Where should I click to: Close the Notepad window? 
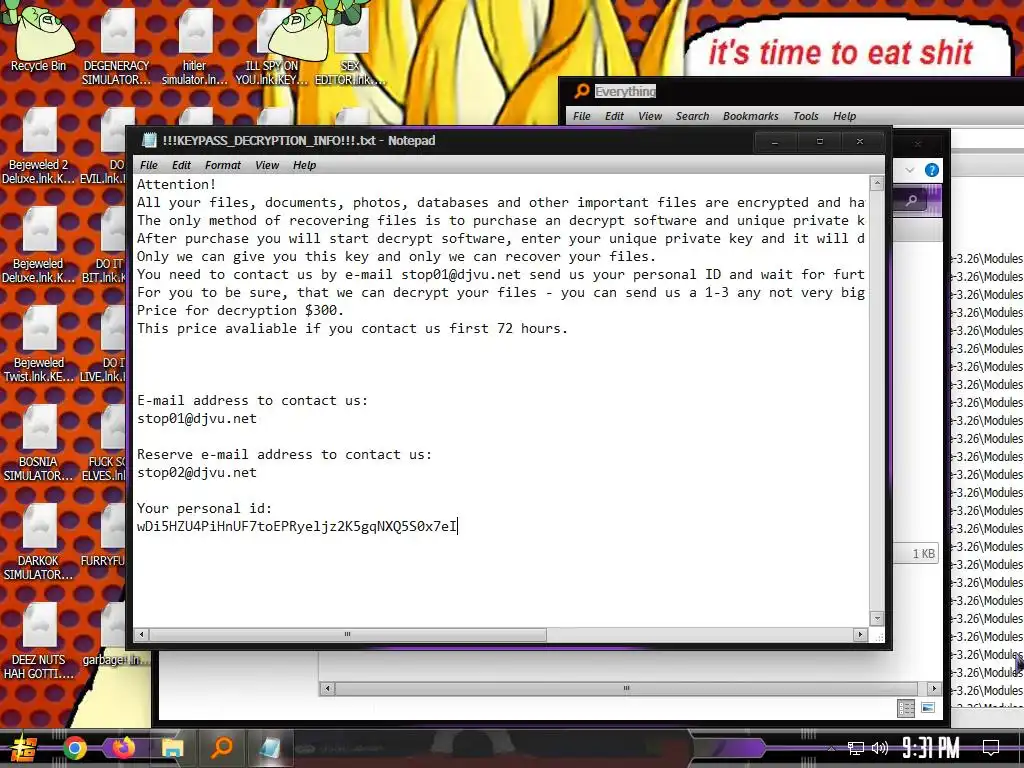point(860,141)
